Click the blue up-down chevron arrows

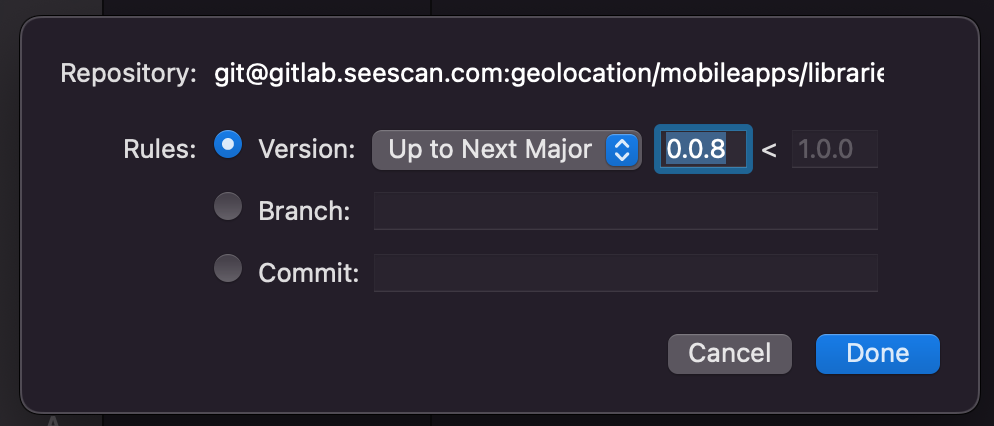click(x=622, y=150)
